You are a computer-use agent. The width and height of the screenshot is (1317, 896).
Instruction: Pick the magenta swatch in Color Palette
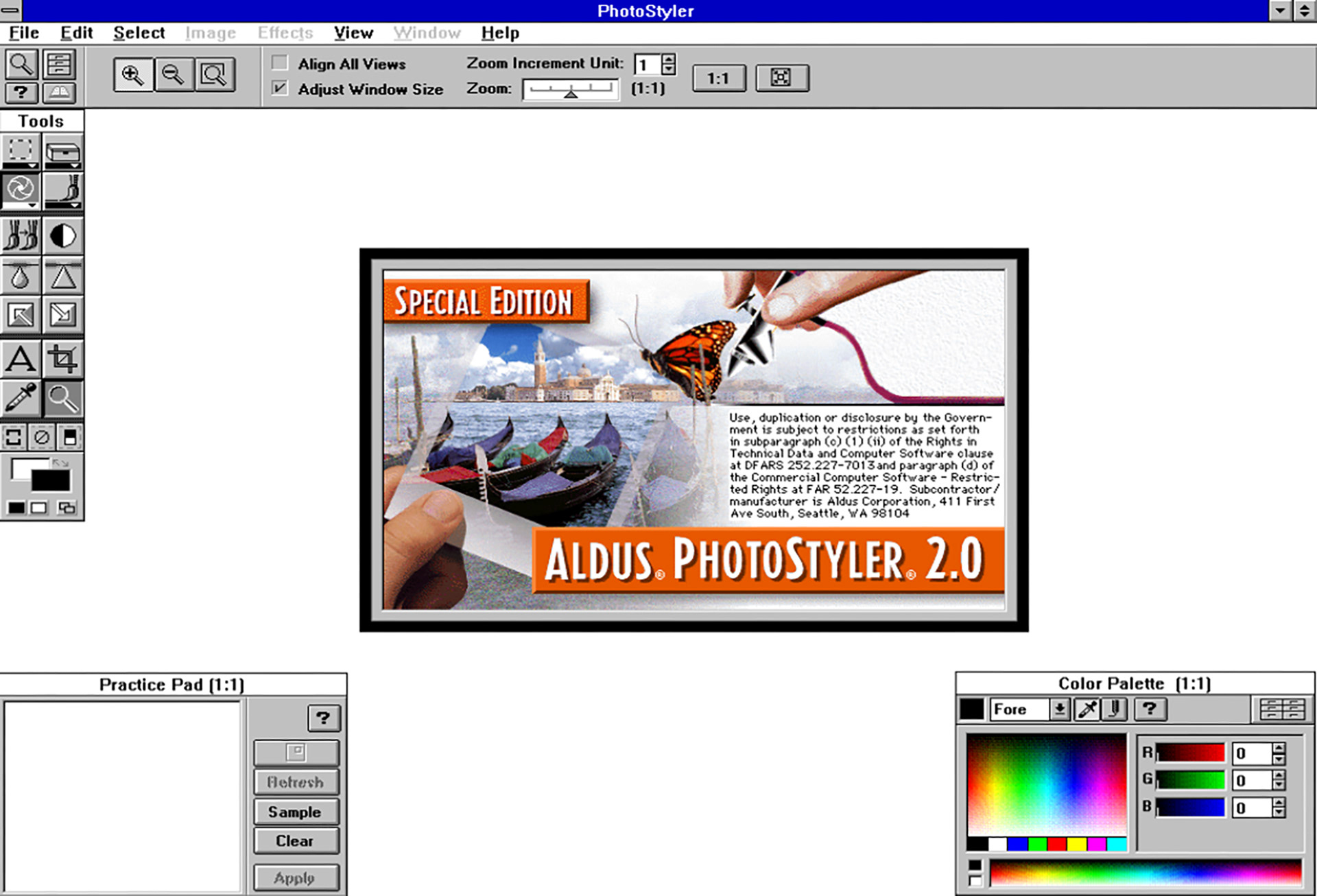[1097, 844]
